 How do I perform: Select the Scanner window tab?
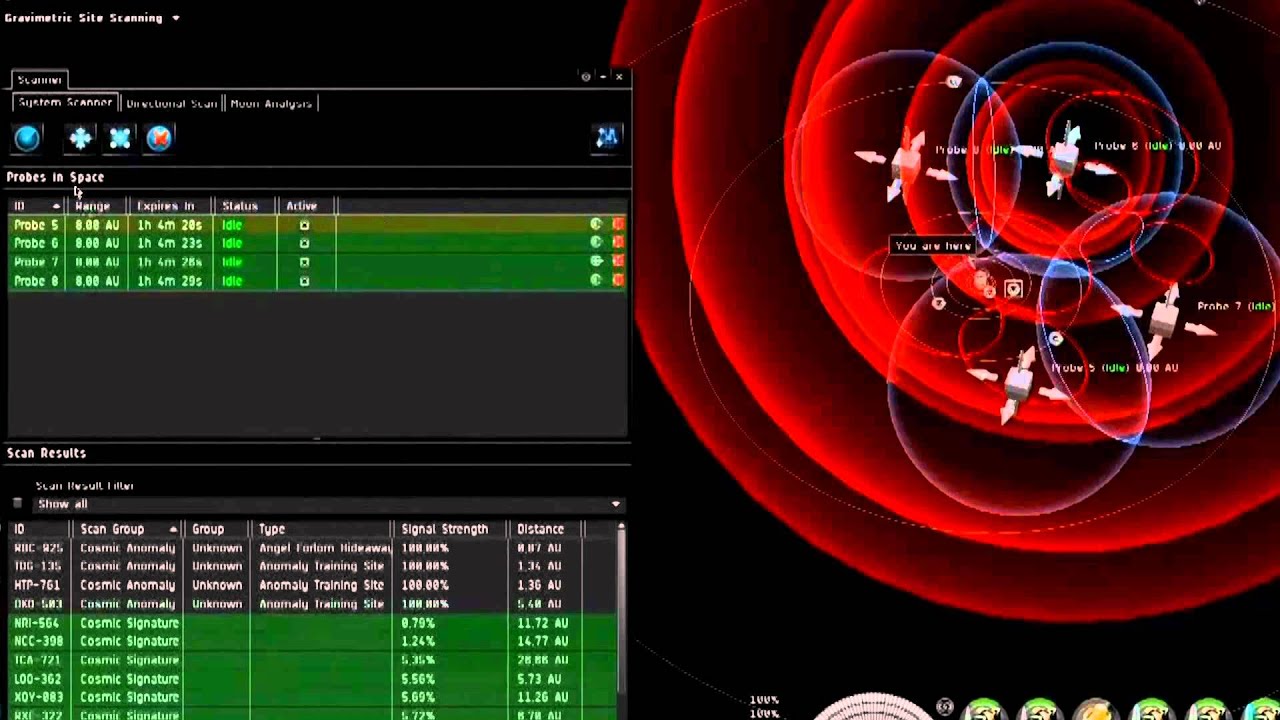pos(40,79)
